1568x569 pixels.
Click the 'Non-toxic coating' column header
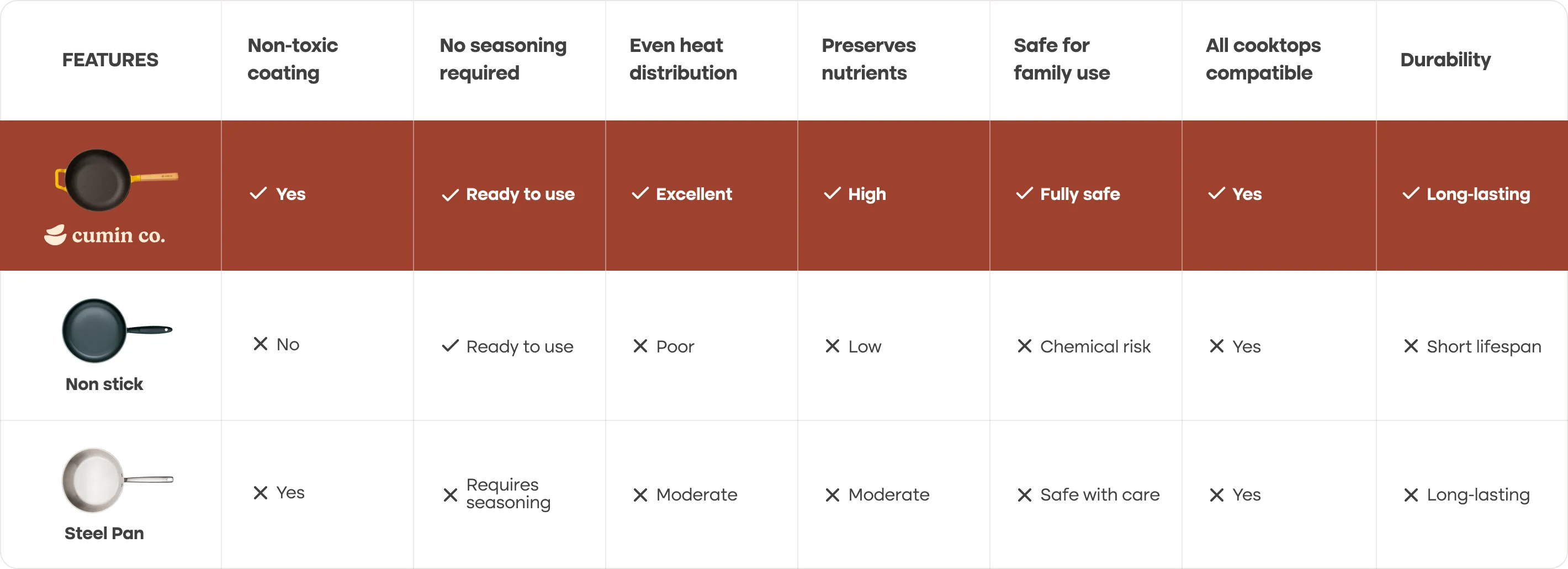click(292, 59)
